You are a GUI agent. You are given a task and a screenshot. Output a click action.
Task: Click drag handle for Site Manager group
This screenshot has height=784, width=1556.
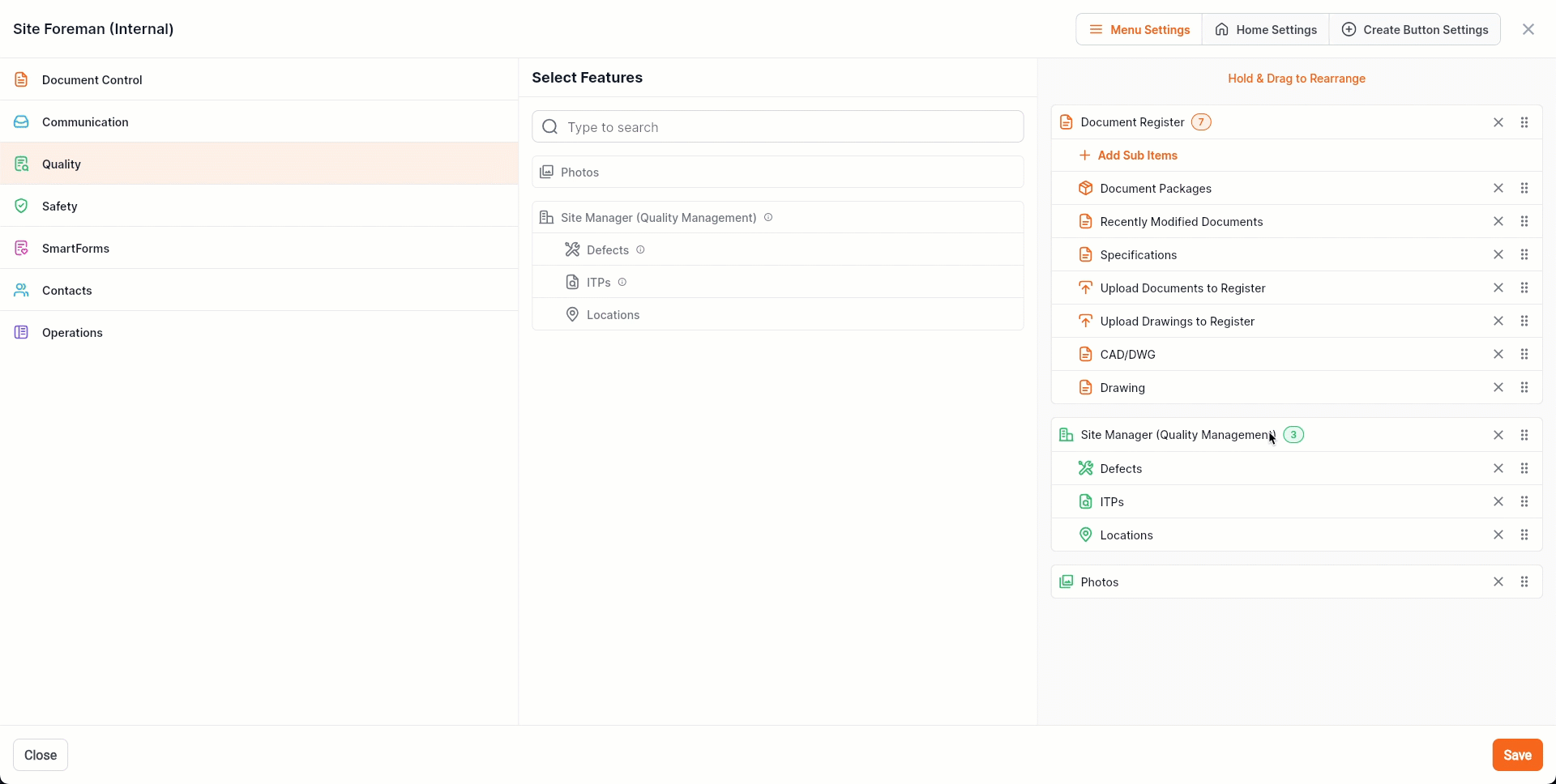(1524, 435)
